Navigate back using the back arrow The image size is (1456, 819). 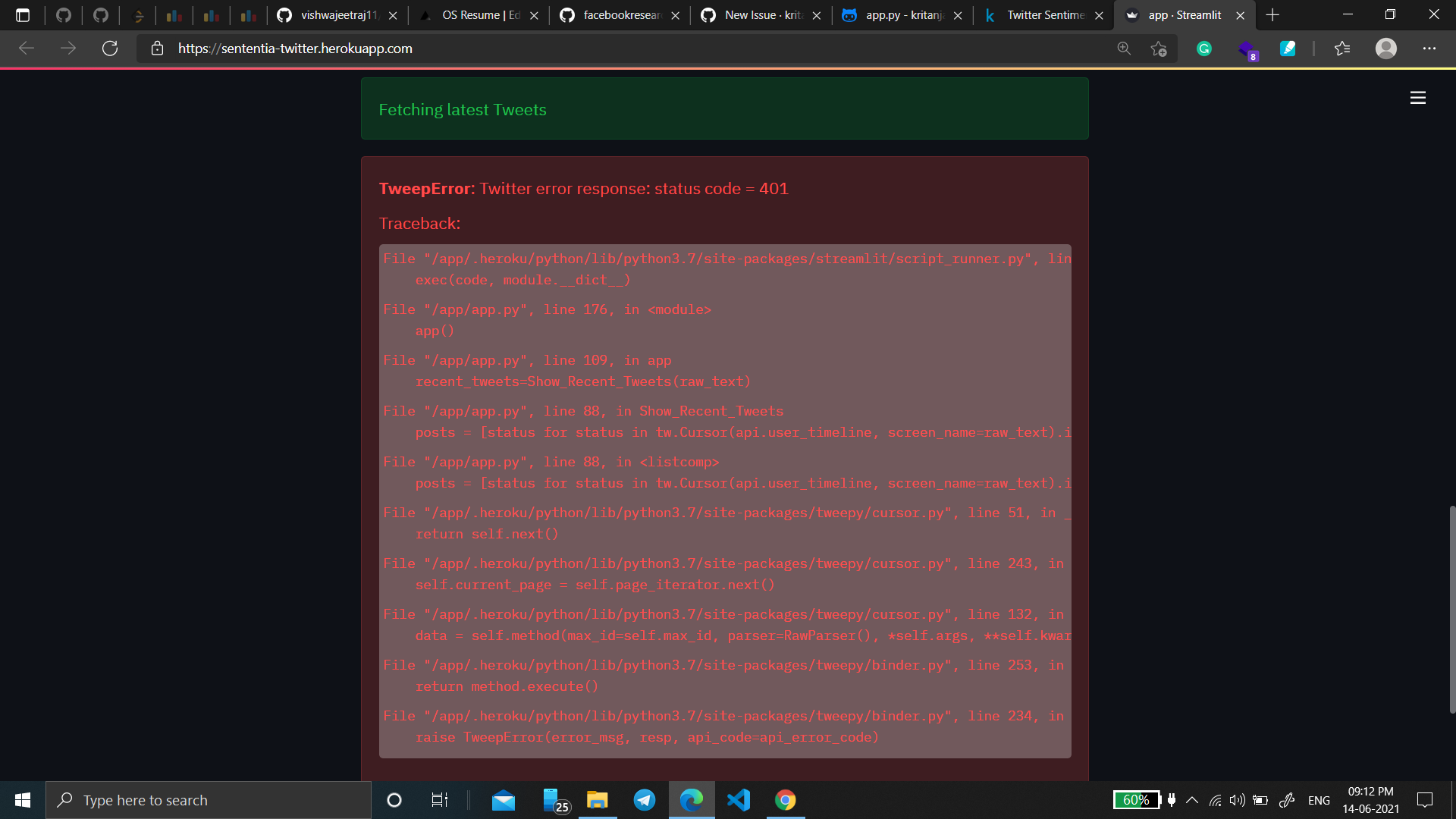click(27, 48)
